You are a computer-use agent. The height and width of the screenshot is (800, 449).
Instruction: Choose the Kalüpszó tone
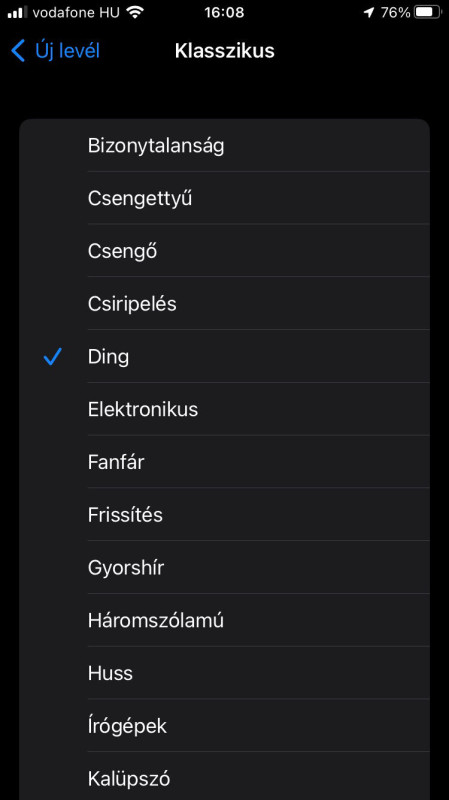[224, 777]
